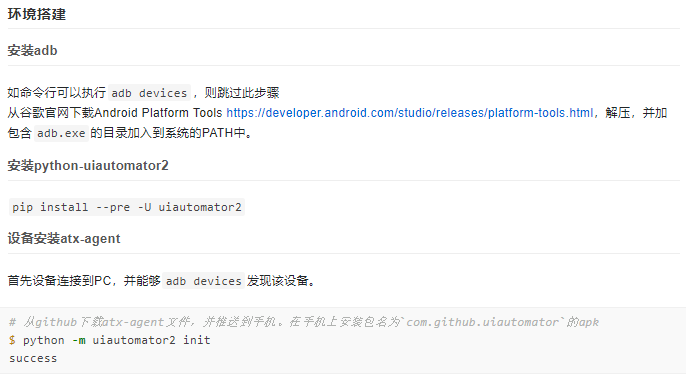Image resolution: width=686 pixels, height=389 pixels.
Task: Click the text '则跳过此步骤'
Action: click(242, 93)
